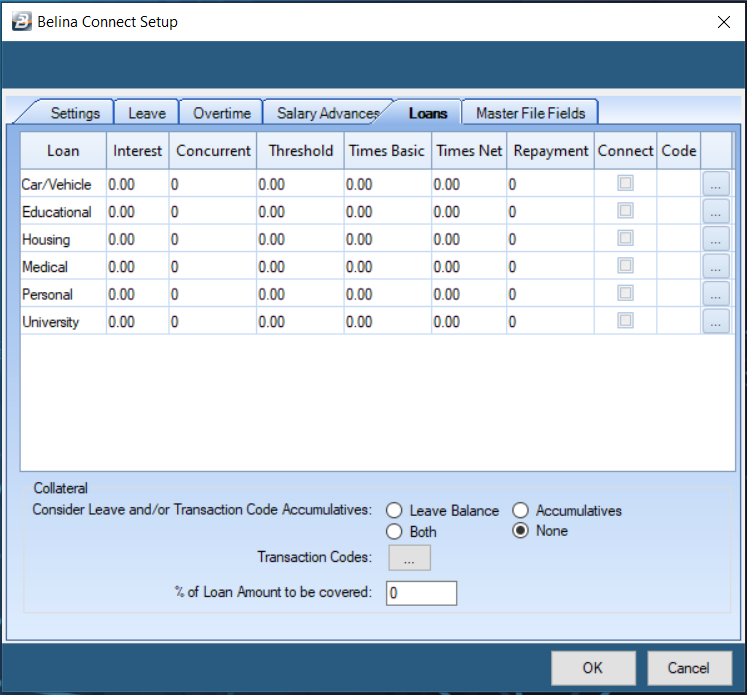Click Interest value in Car/Vehicle row
The height and width of the screenshot is (695, 747).
[x=137, y=184]
